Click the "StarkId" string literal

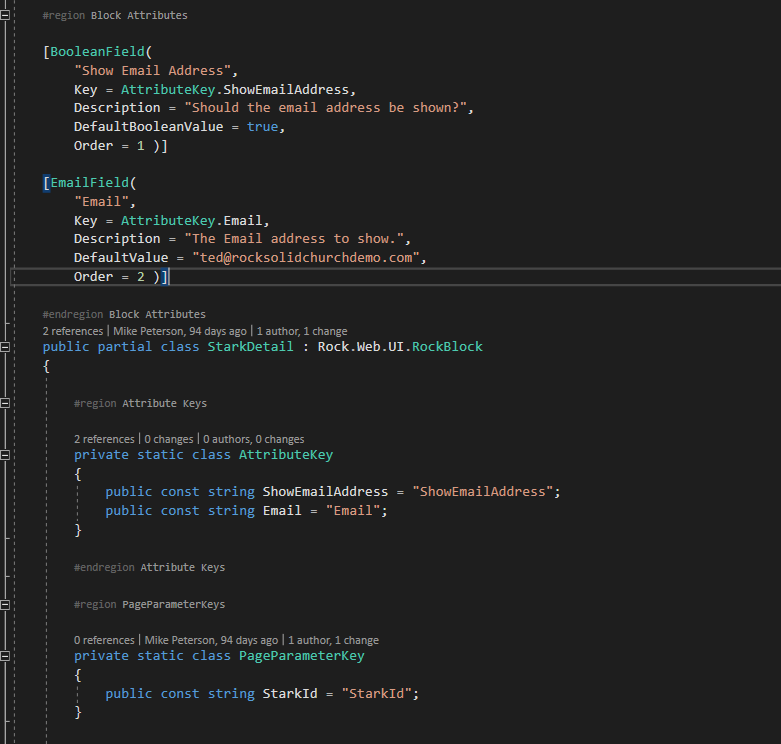[377, 694]
